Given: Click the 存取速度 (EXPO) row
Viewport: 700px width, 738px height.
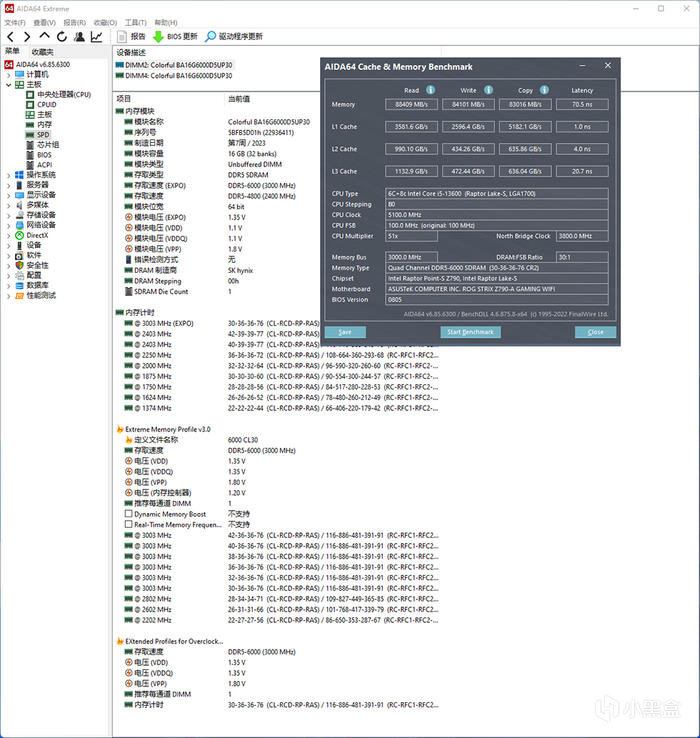Looking at the screenshot, I should (210, 185).
